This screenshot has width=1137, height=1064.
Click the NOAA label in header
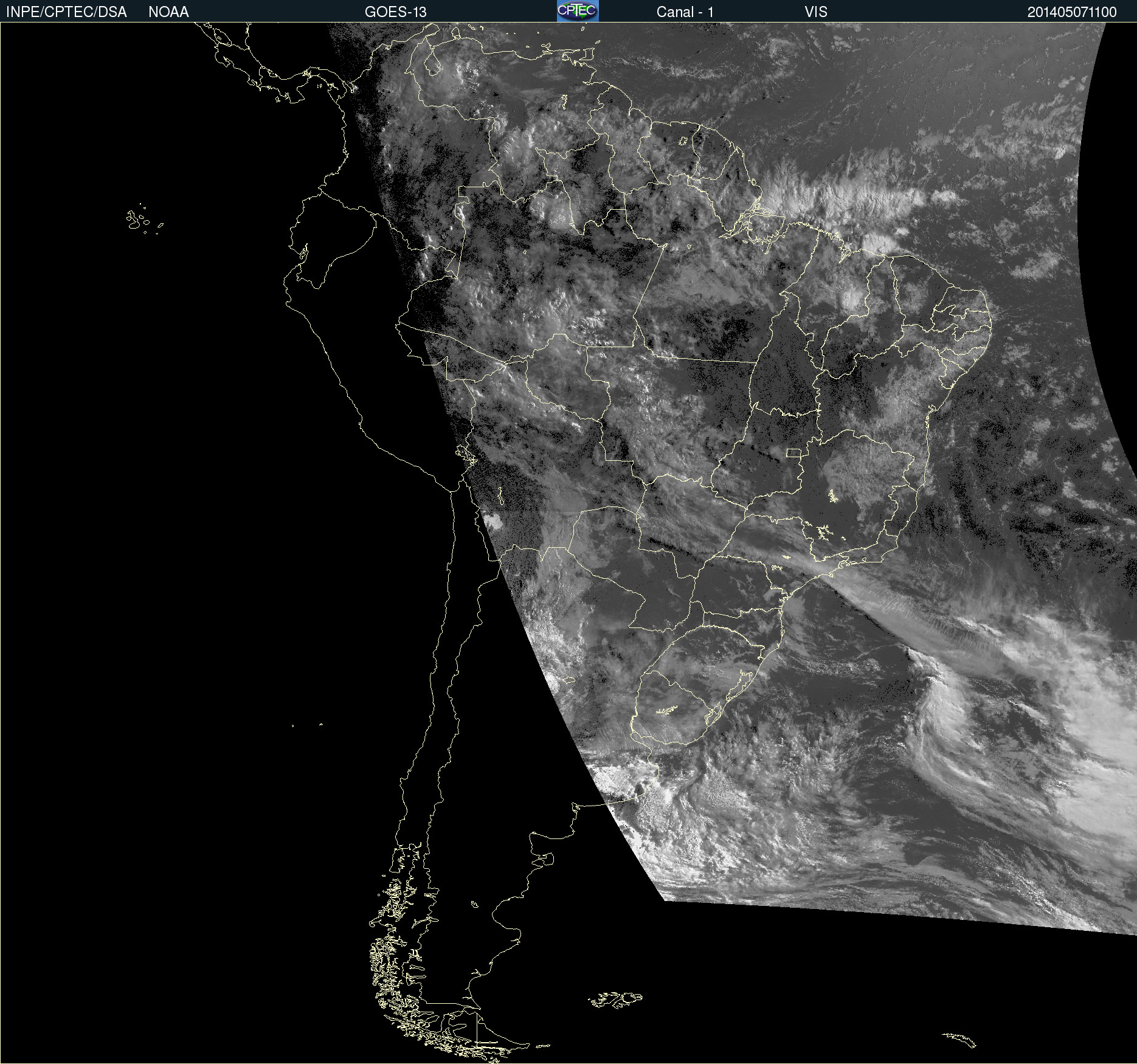168,12
